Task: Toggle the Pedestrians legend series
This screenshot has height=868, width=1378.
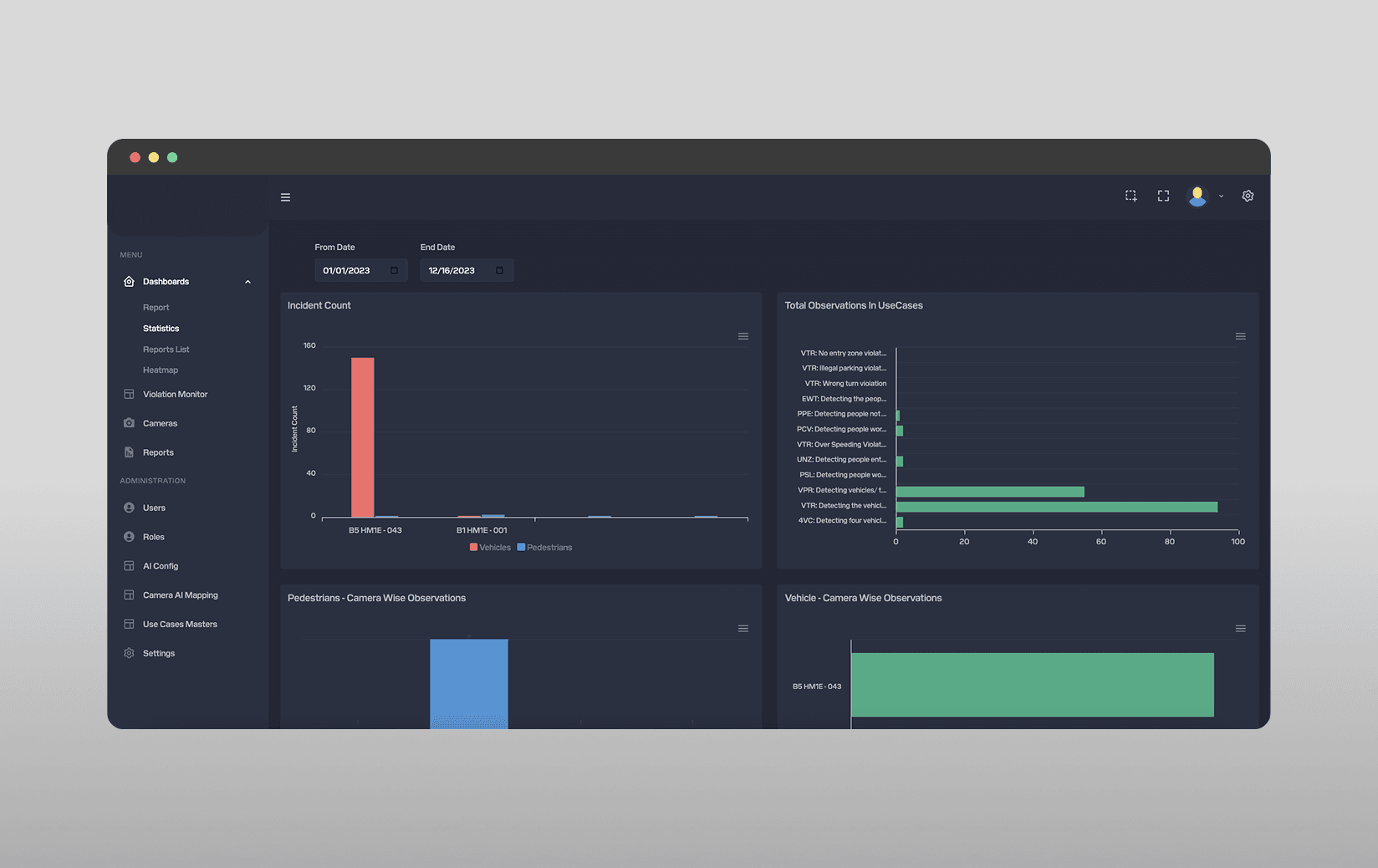Action: [544, 548]
